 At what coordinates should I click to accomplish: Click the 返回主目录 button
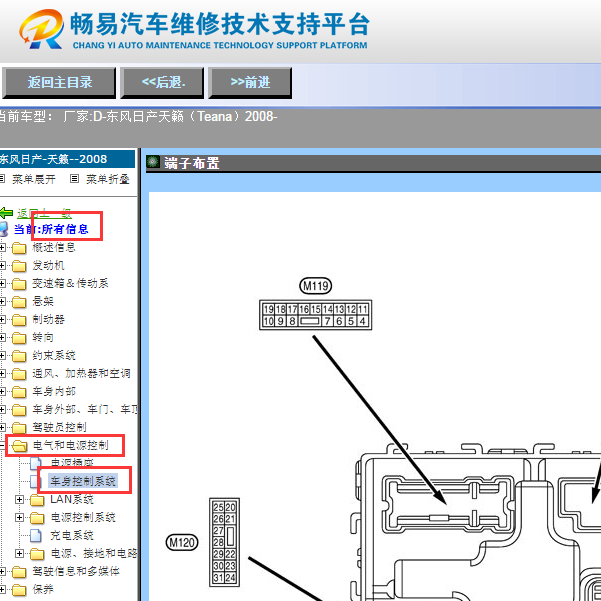coord(59,82)
